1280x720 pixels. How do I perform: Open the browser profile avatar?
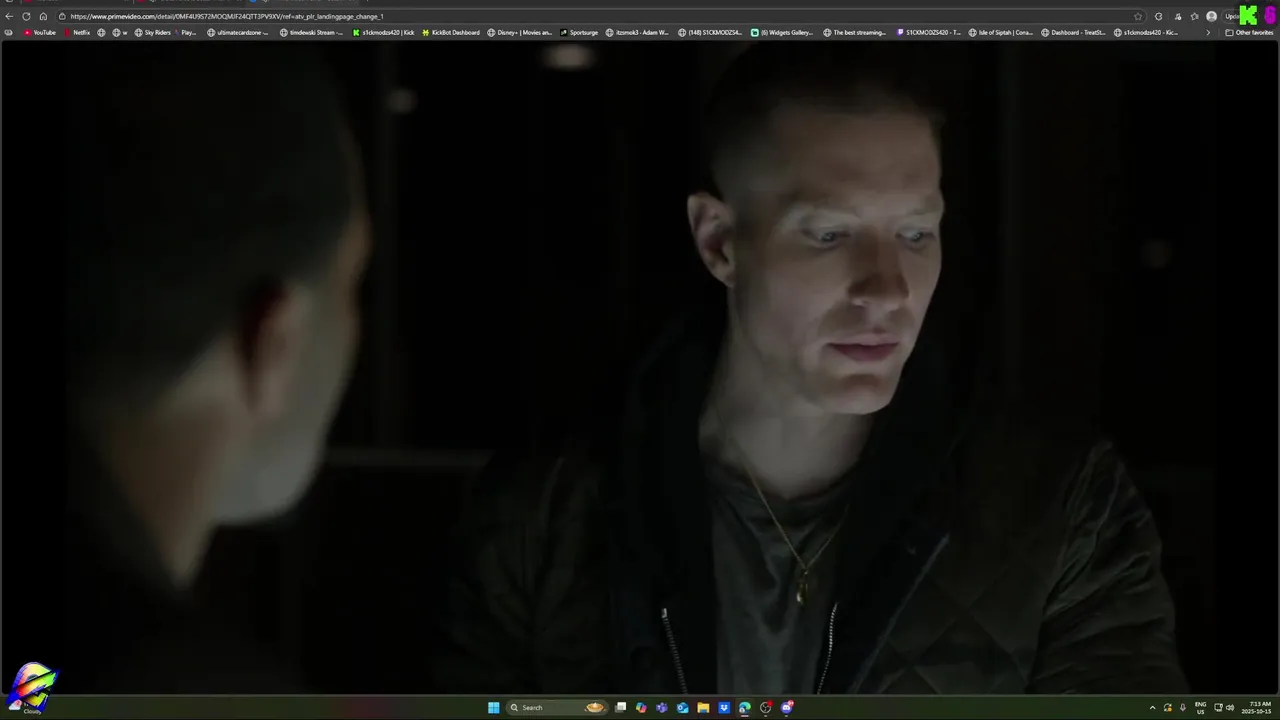click(1212, 16)
